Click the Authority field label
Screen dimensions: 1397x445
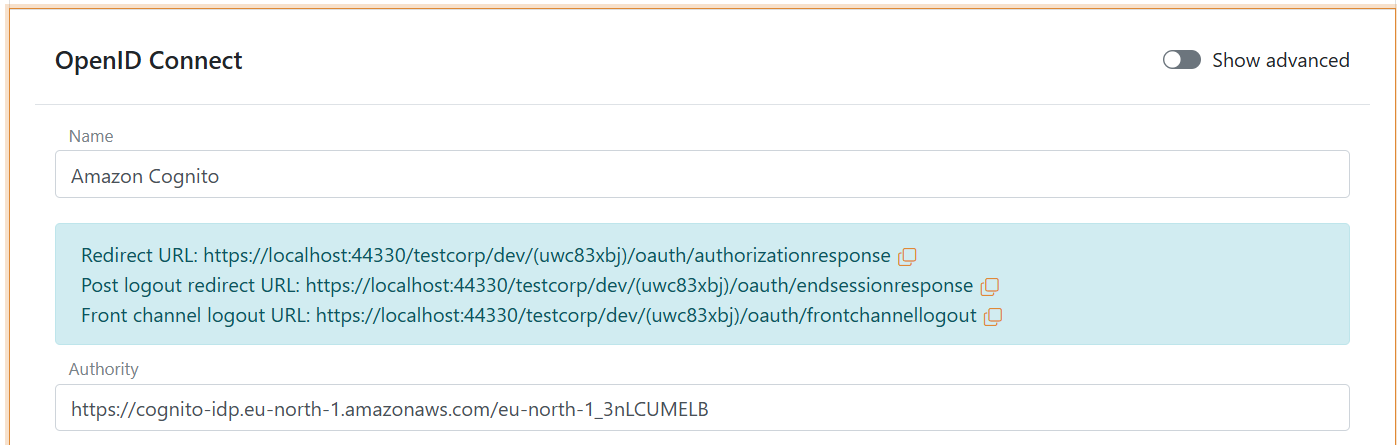click(x=103, y=370)
